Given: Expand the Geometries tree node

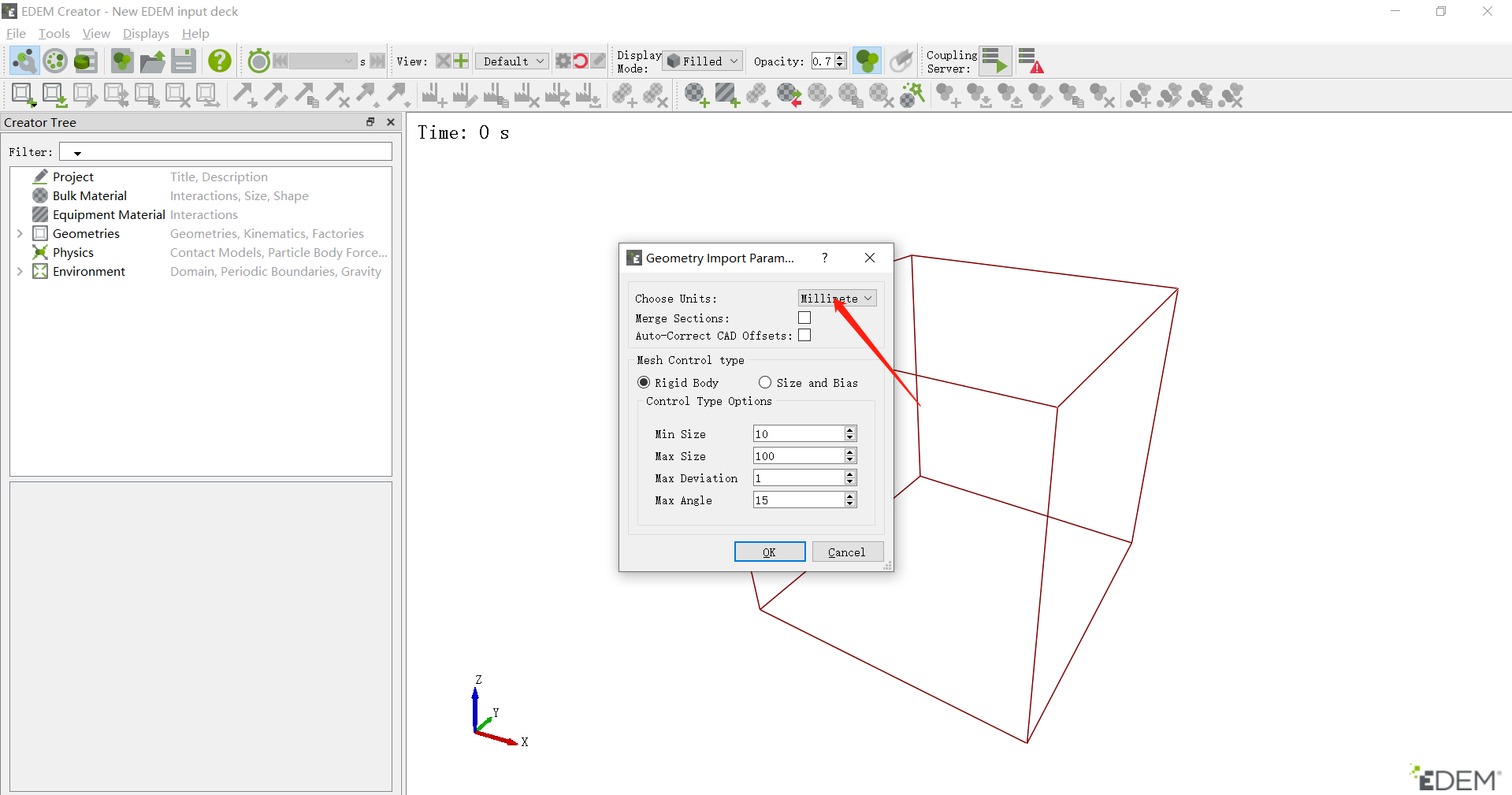Looking at the screenshot, I should pyautogui.click(x=20, y=233).
